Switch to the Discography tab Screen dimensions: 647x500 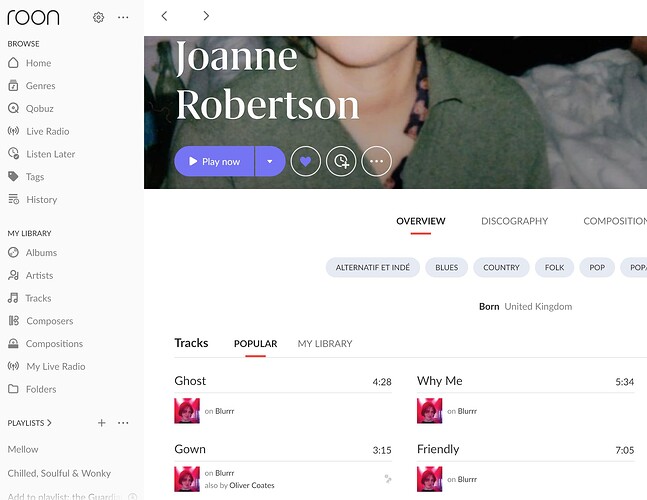515,221
